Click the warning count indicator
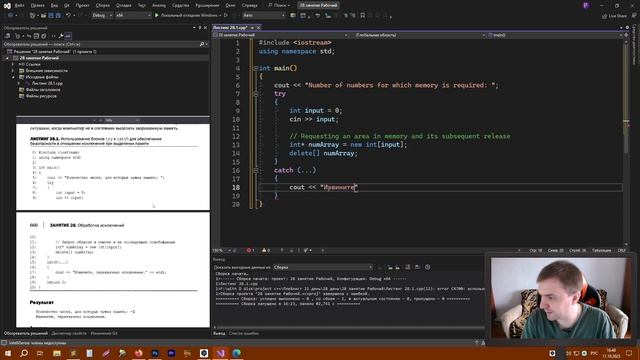 point(266,250)
